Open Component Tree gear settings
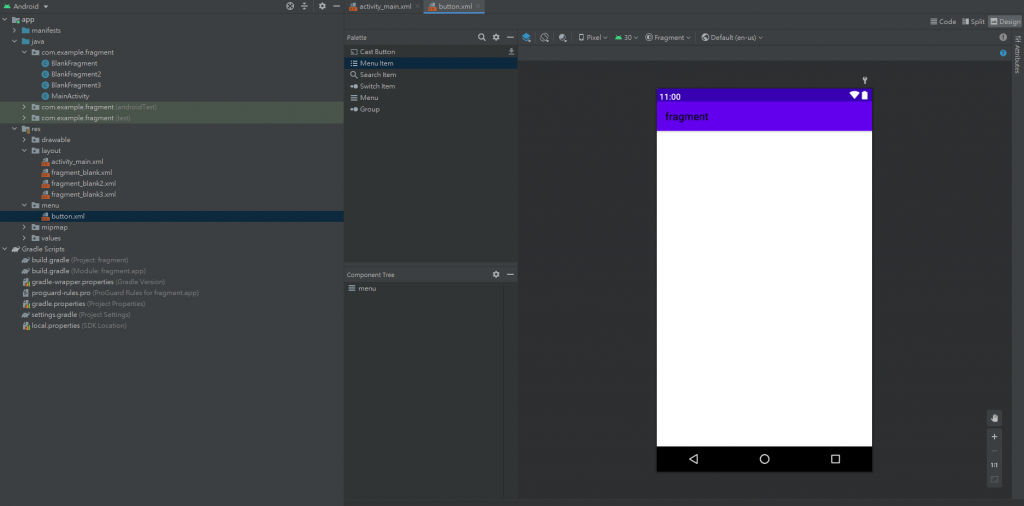This screenshot has height=506, width=1024. (496, 274)
